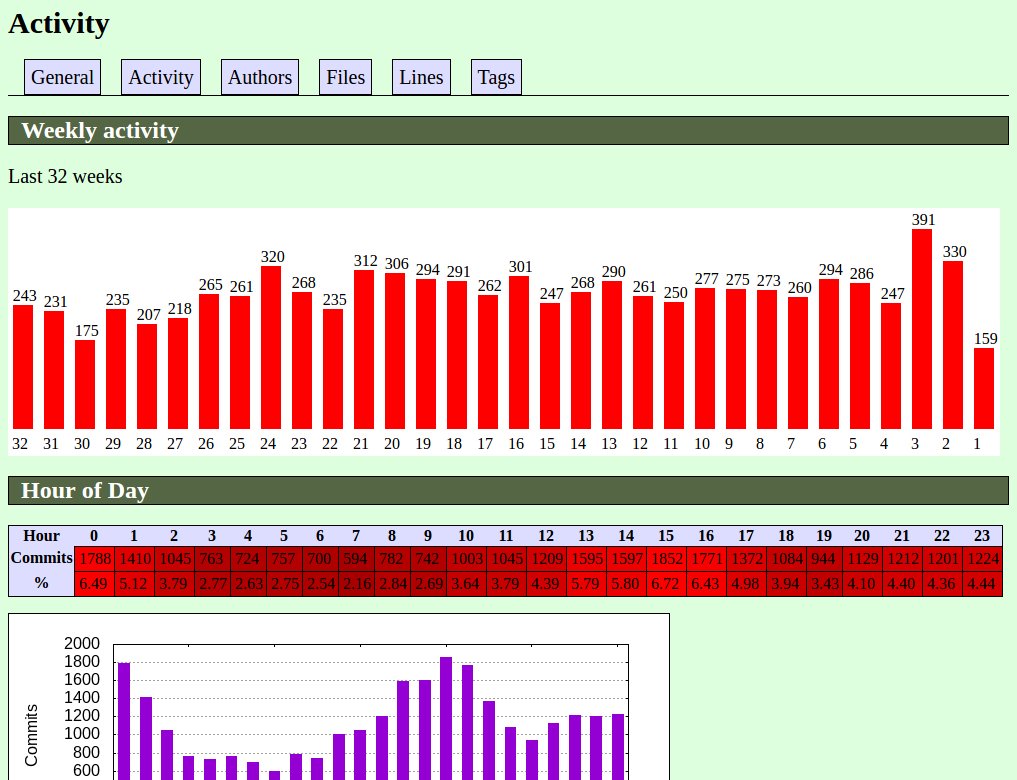
Task: Click the percentage cell showing 4.98
Action: [746, 584]
